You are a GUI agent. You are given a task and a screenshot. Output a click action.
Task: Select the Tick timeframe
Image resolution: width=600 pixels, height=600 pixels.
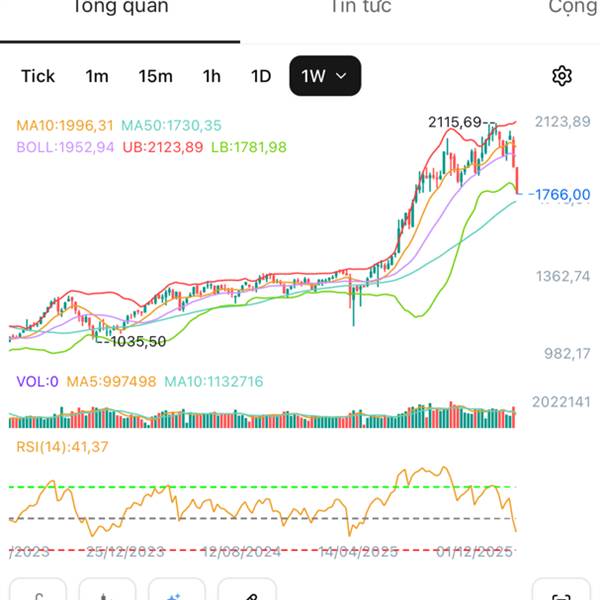tap(38, 76)
